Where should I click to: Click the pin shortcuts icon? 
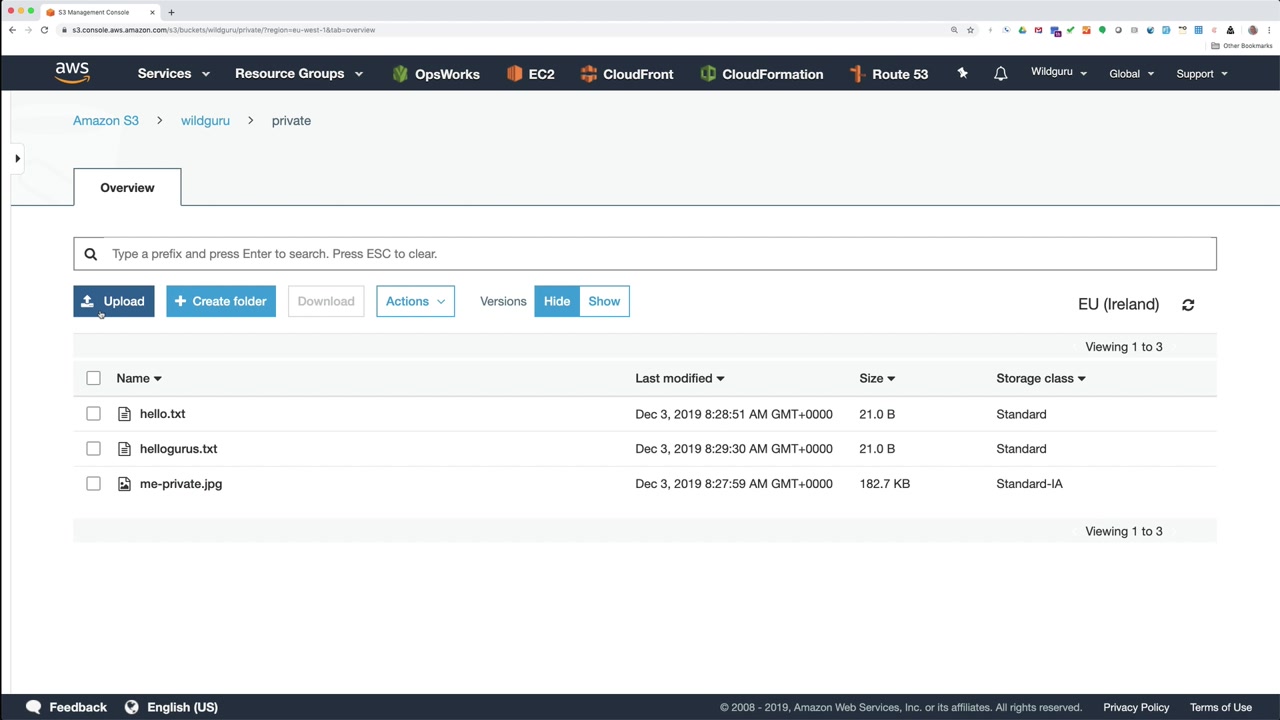pyautogui.click(x=962, y=73)
